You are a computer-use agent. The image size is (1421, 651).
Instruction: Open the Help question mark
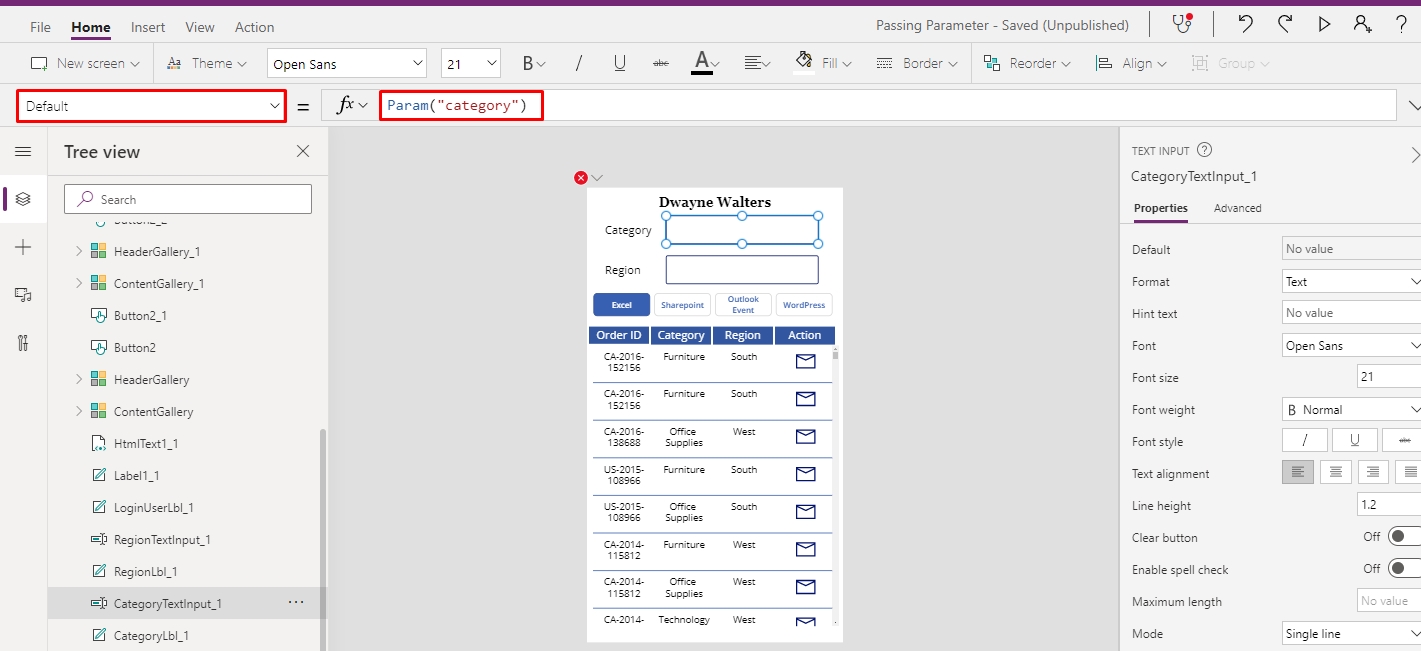(1402, 25)
